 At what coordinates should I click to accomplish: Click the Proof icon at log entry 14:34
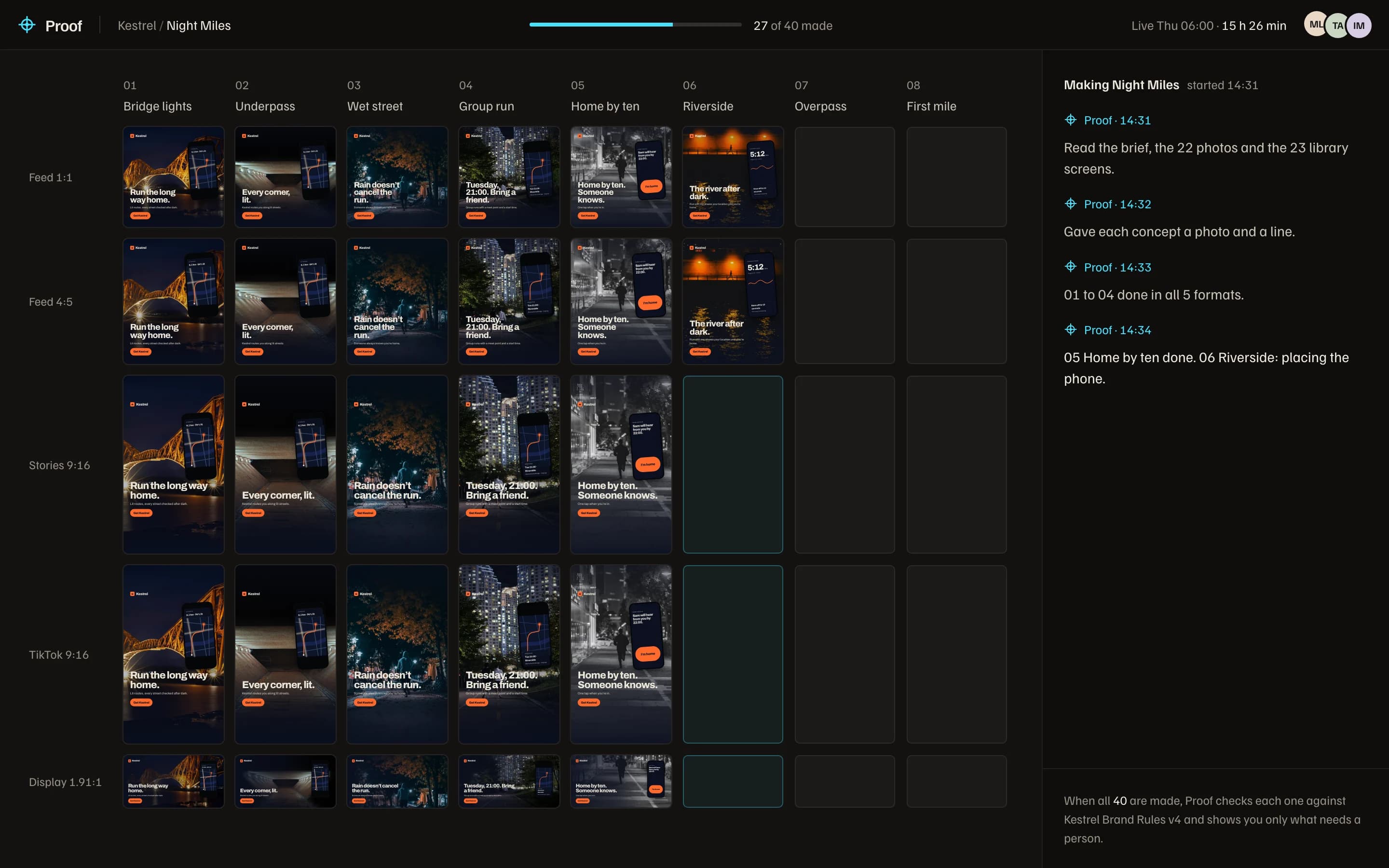[x=1071, y=329]
